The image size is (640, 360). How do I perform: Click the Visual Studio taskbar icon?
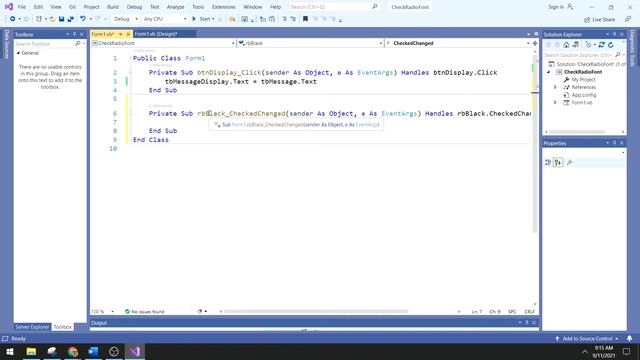135,351
